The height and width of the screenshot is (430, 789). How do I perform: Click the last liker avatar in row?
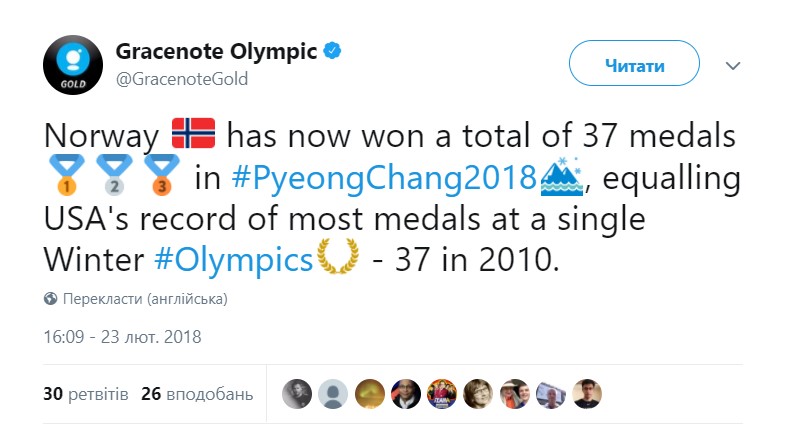tap(590, 395)
